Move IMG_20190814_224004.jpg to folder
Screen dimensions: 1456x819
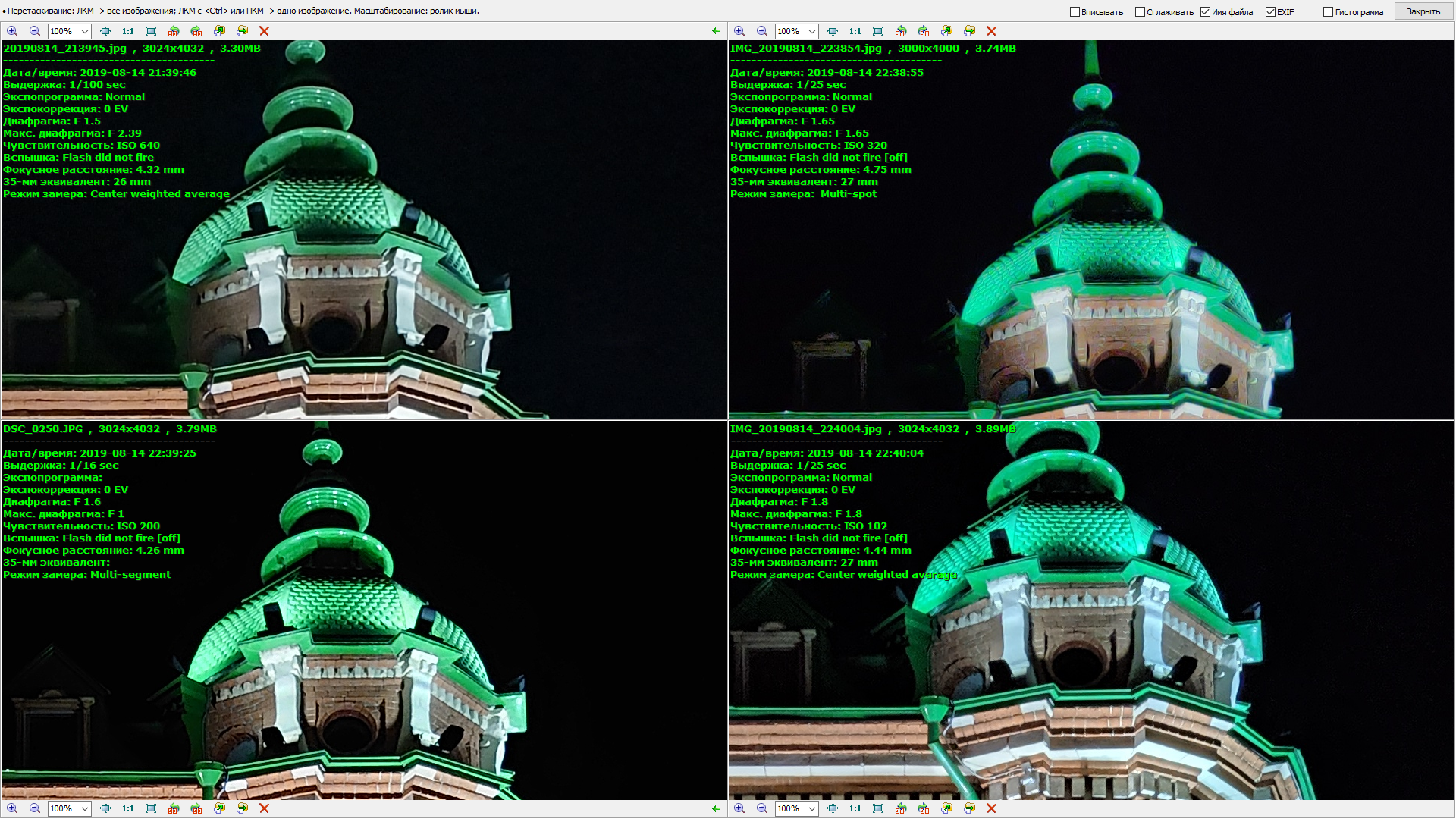click(969, 808)
